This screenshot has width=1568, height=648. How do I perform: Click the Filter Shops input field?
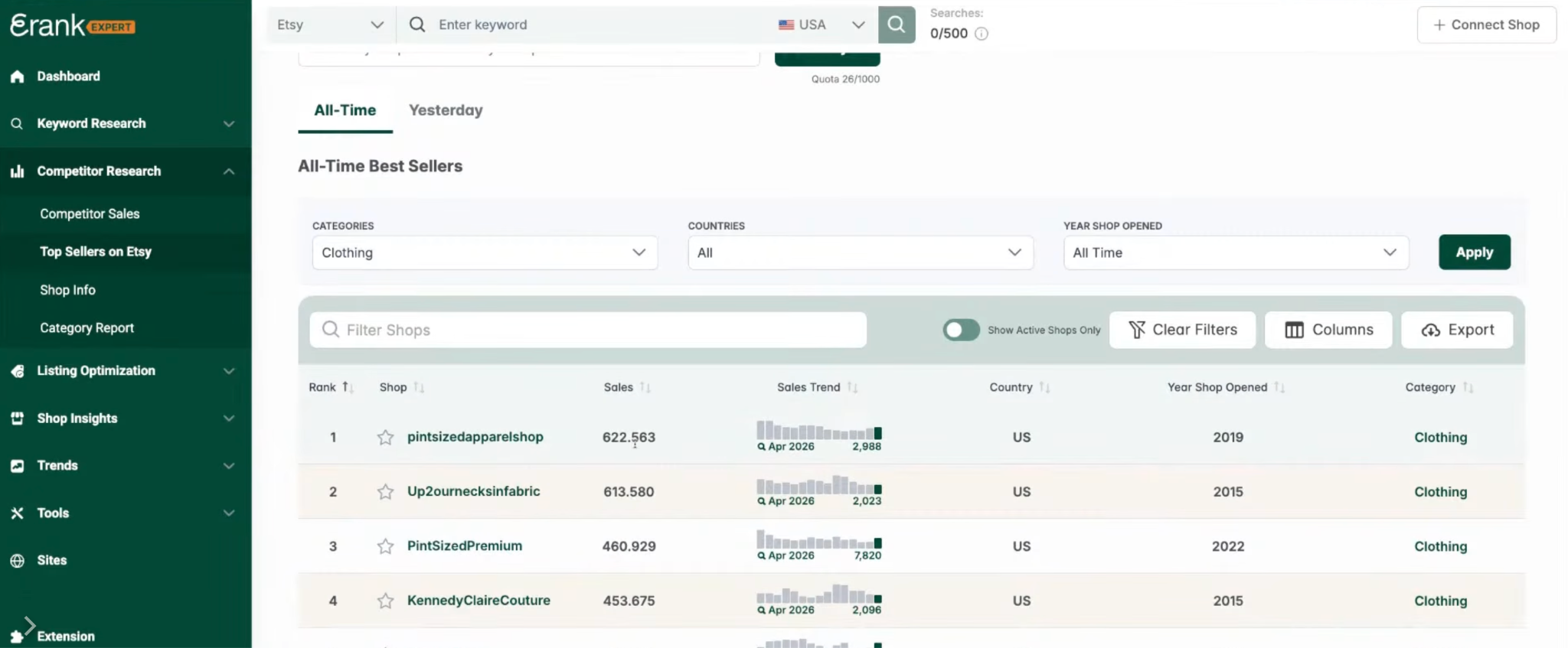pyautogui.click(x=588, y=330)
